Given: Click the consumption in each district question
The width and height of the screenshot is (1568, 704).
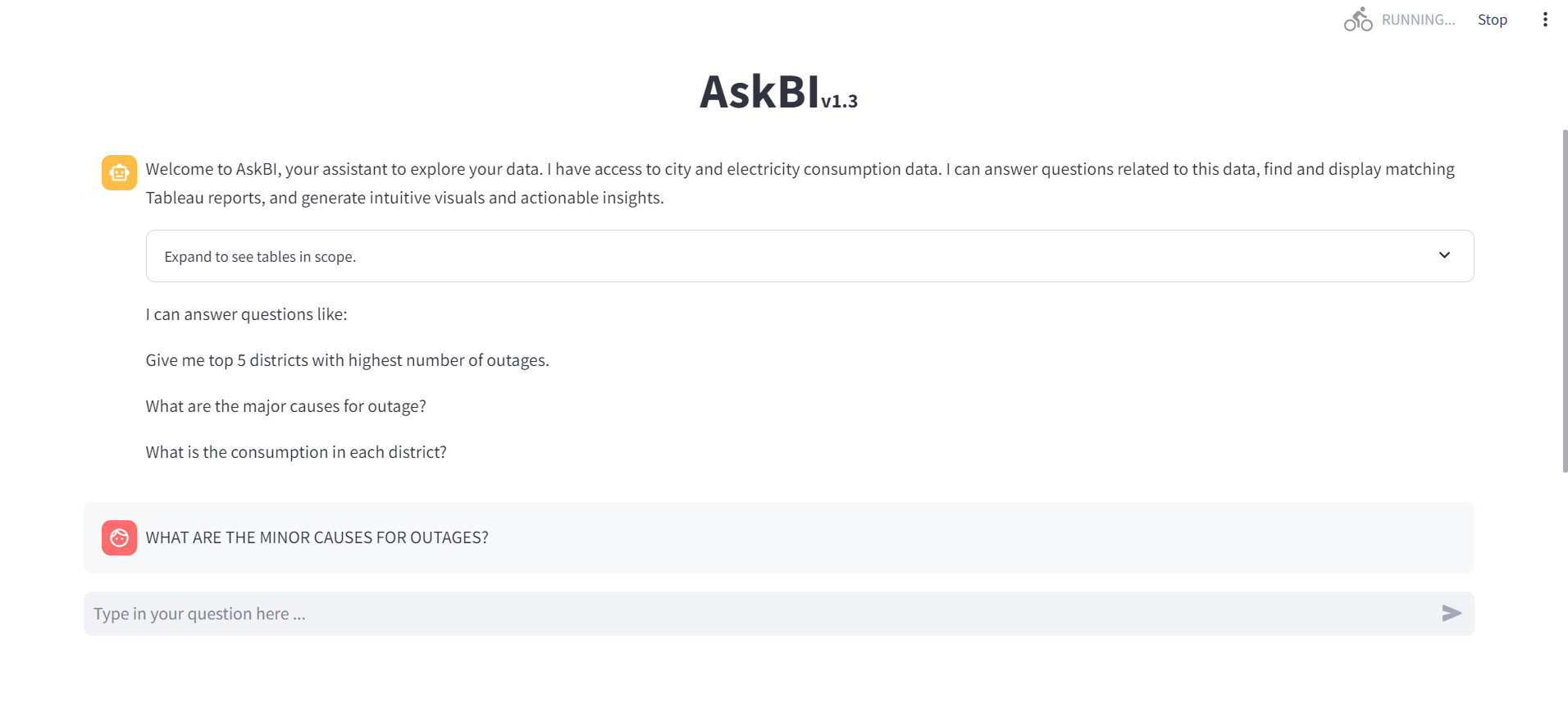Looking at the screenshot, I should [x=296, y=452].
